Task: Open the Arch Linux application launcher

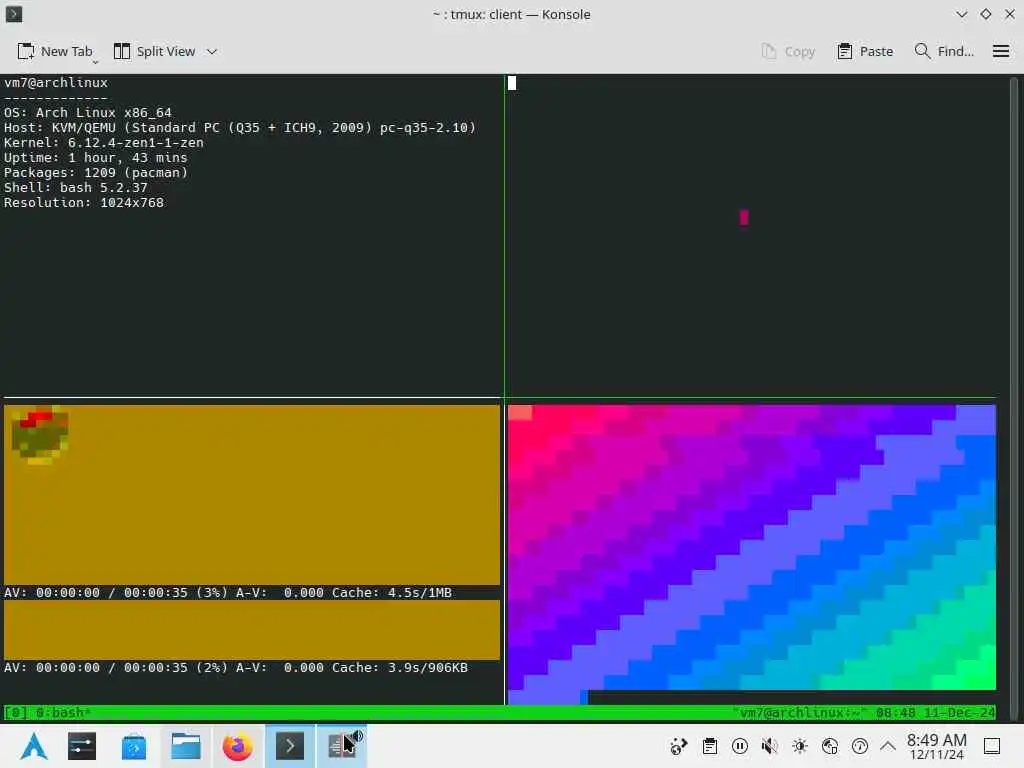Action: click(33, 746)
